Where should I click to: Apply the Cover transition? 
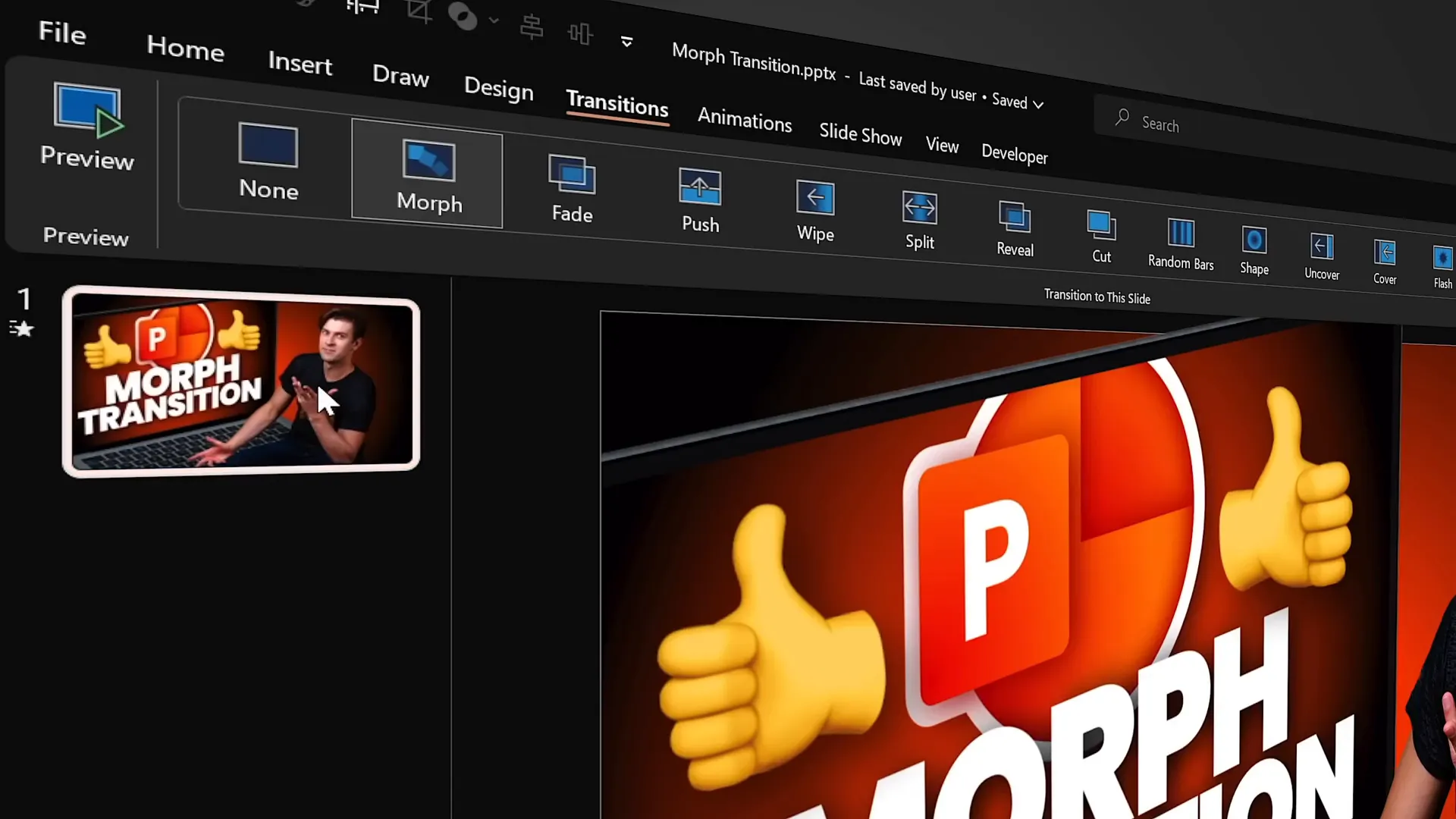[x=1385, y=262]
